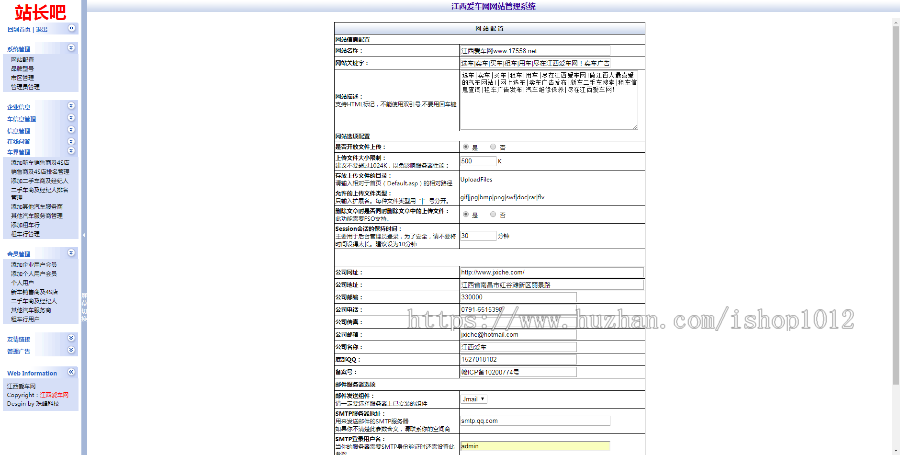Collapse the 会员管理 sidebar section arrow
The width and height of the screenshot is (900, 455).
pyautogui.click(x=71, y=253)
